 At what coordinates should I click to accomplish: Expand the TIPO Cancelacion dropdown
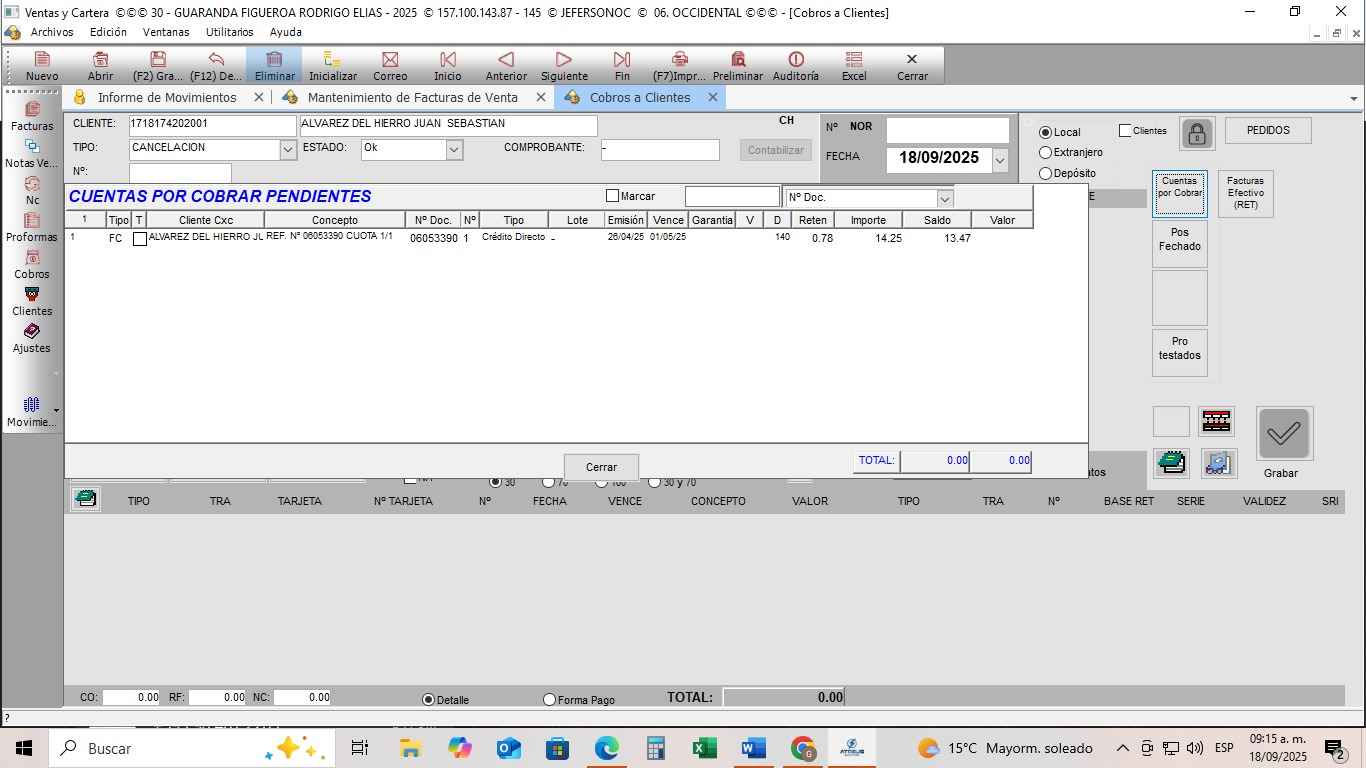coord(288,149)
